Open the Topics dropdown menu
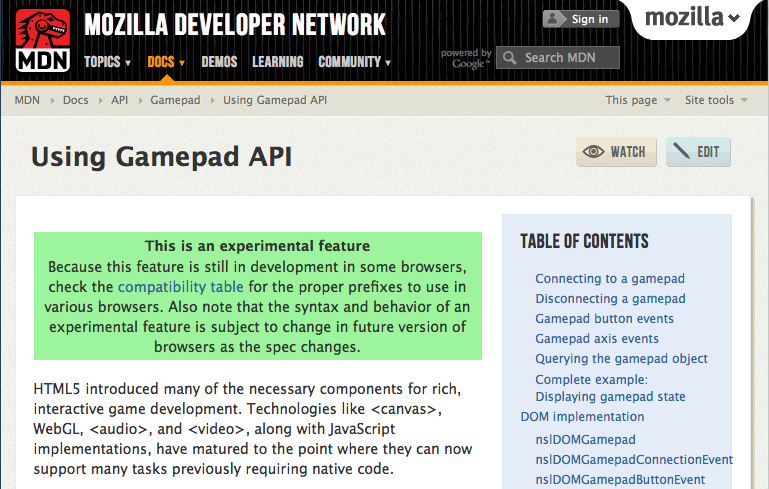The image size is (769, 489). point(107,62)
